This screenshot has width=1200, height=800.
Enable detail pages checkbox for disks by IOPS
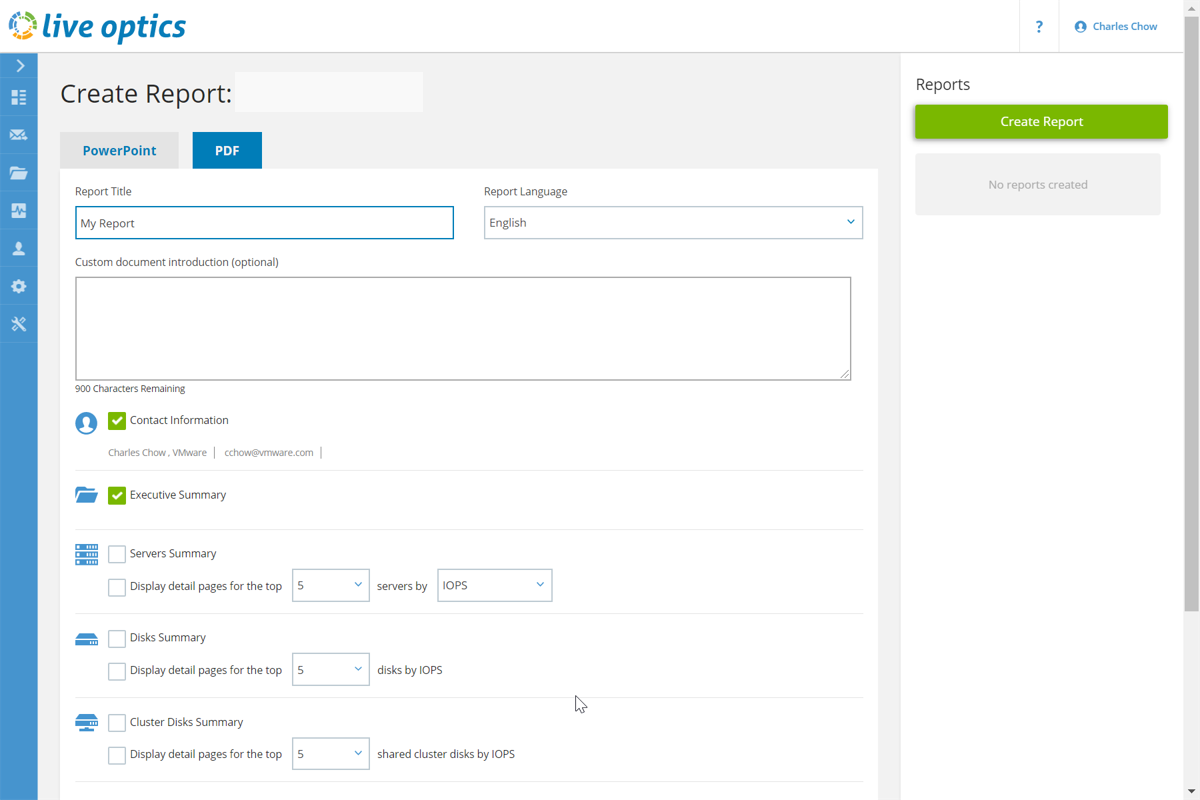point(117,671)
